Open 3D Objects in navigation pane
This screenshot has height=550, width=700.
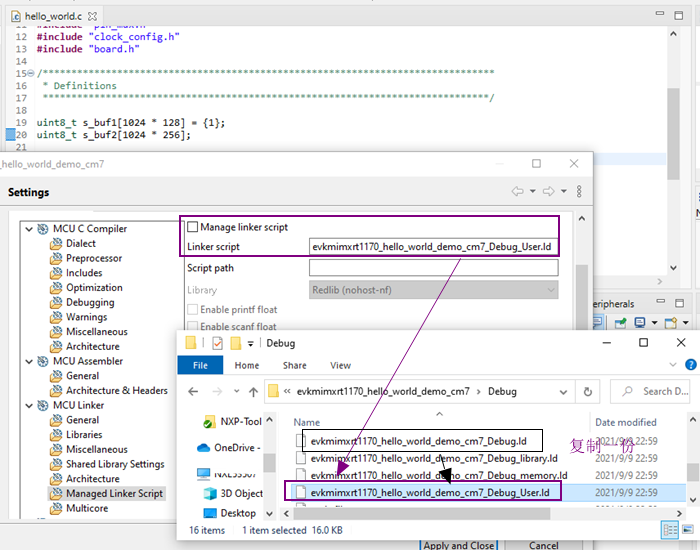(x=233, y=493)
